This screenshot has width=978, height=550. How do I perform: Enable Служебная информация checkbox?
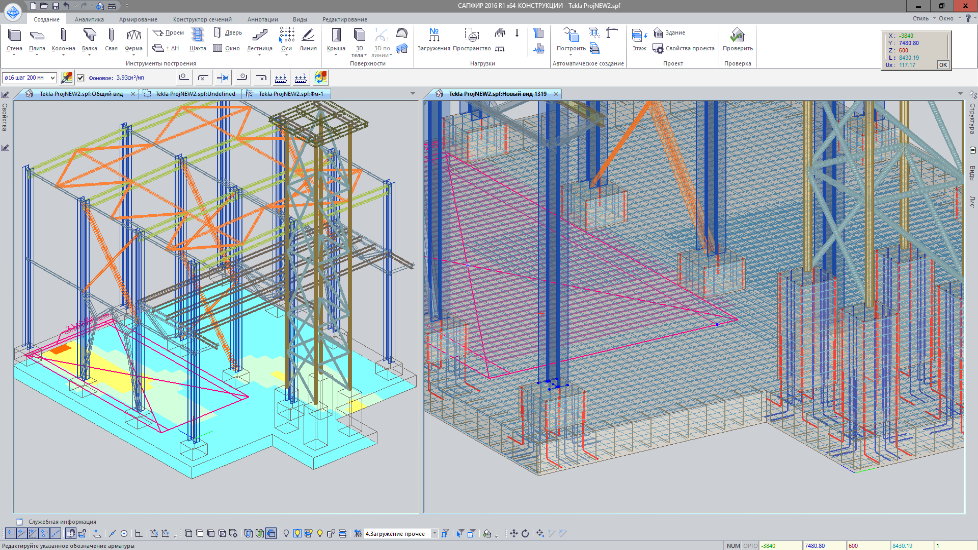[20, 521]
